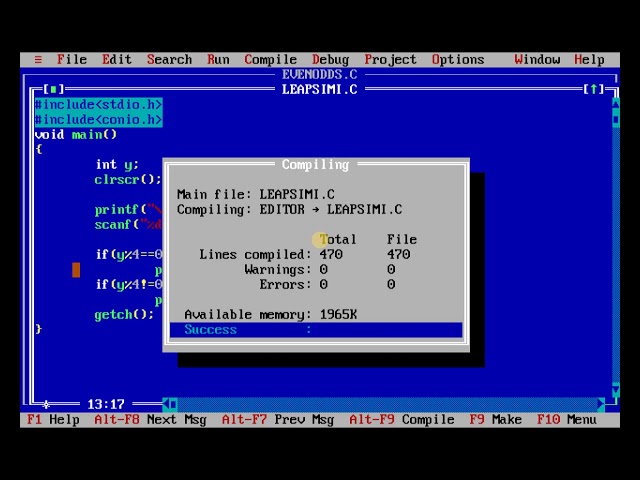Open the Help menu

click(589, 60)
